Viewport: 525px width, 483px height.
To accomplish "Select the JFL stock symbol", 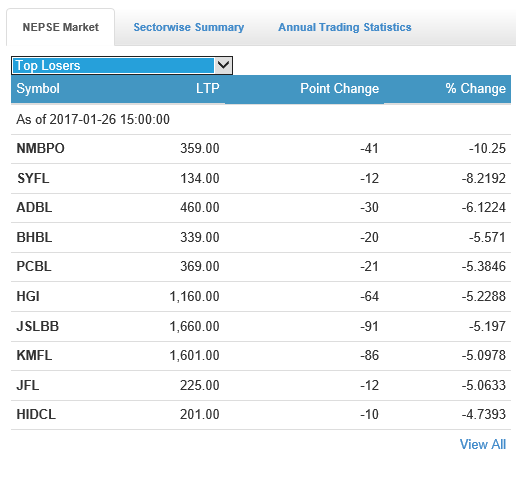I will click(28, 385).
